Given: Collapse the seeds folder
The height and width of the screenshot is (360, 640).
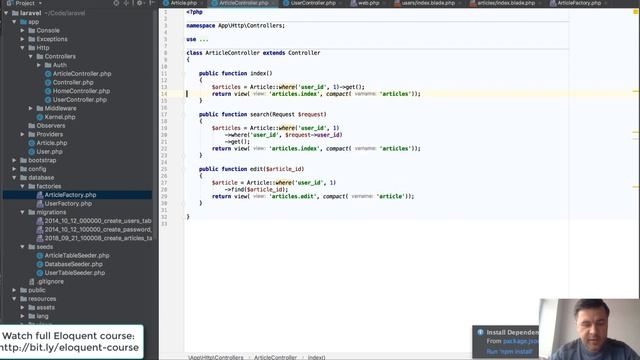Looking at the screenshot, I should 22,247.
